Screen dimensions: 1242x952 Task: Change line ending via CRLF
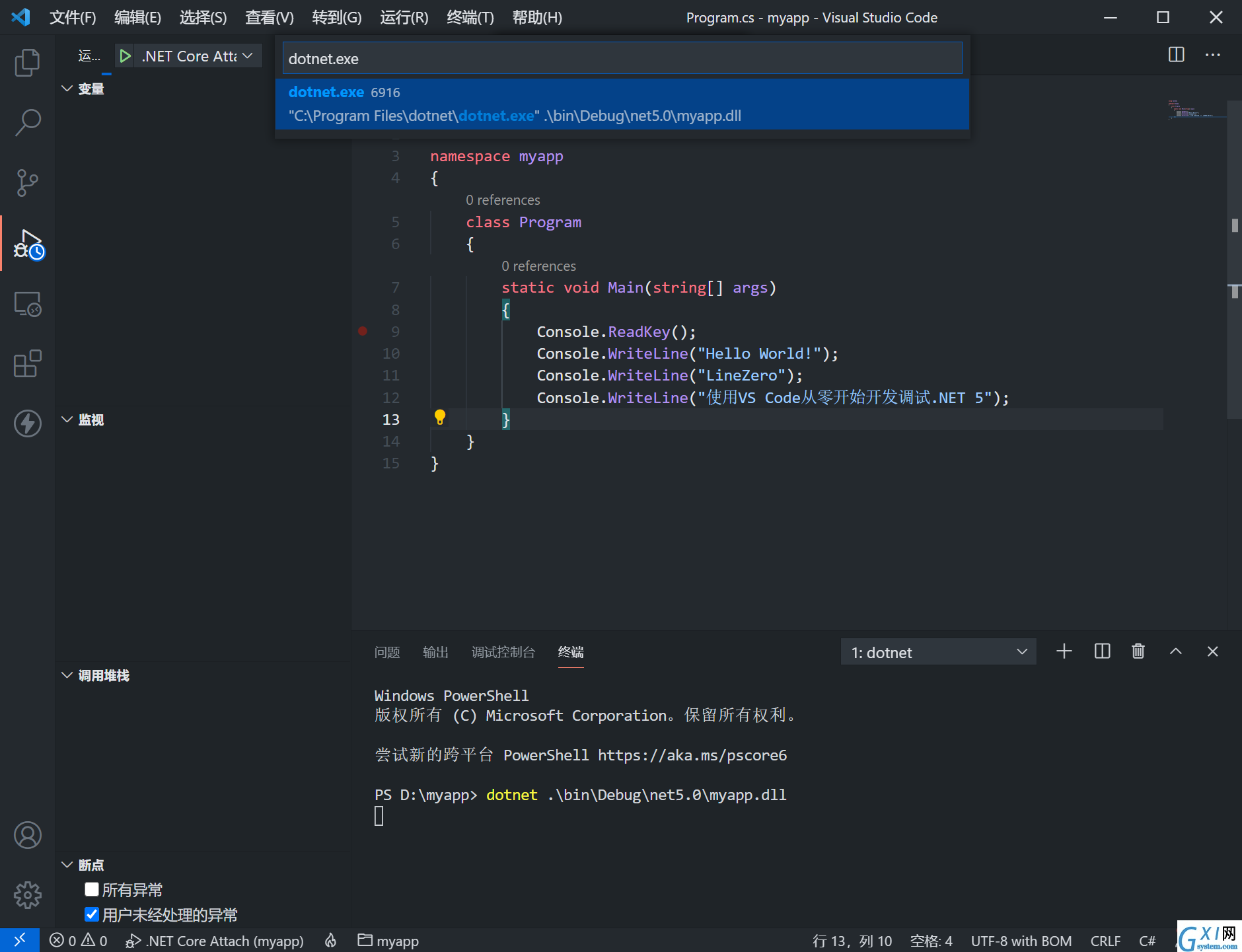click(1105, 940)
